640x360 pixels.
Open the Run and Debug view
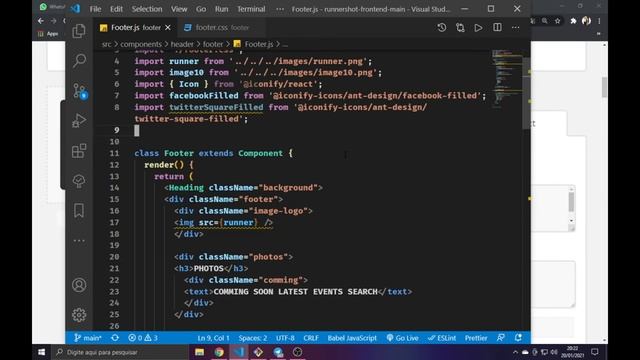click(79, 121)
